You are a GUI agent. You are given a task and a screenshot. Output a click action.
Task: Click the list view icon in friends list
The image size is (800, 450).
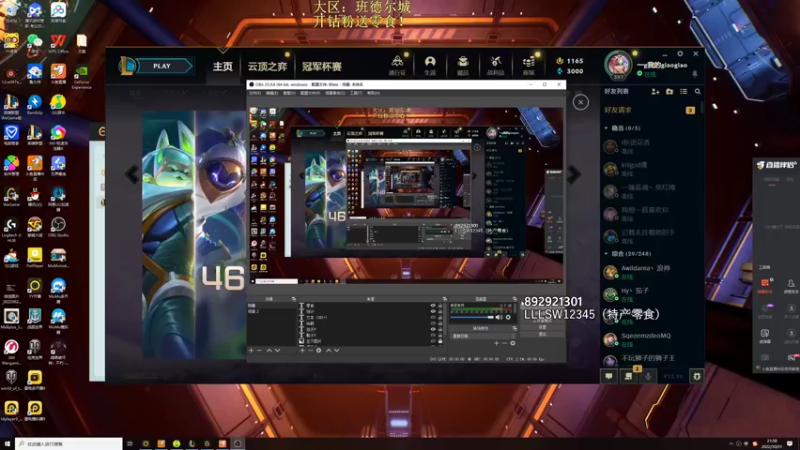point(684,92)
